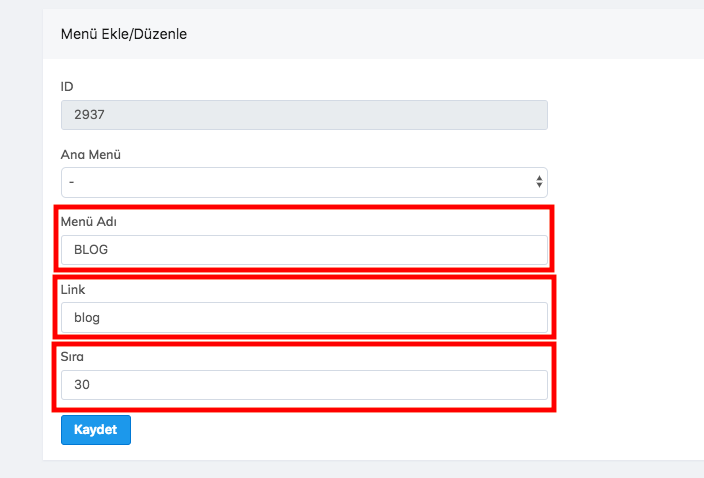Click inside the Link input field
The image size is (704, 478).
click(x=303, y=318)
